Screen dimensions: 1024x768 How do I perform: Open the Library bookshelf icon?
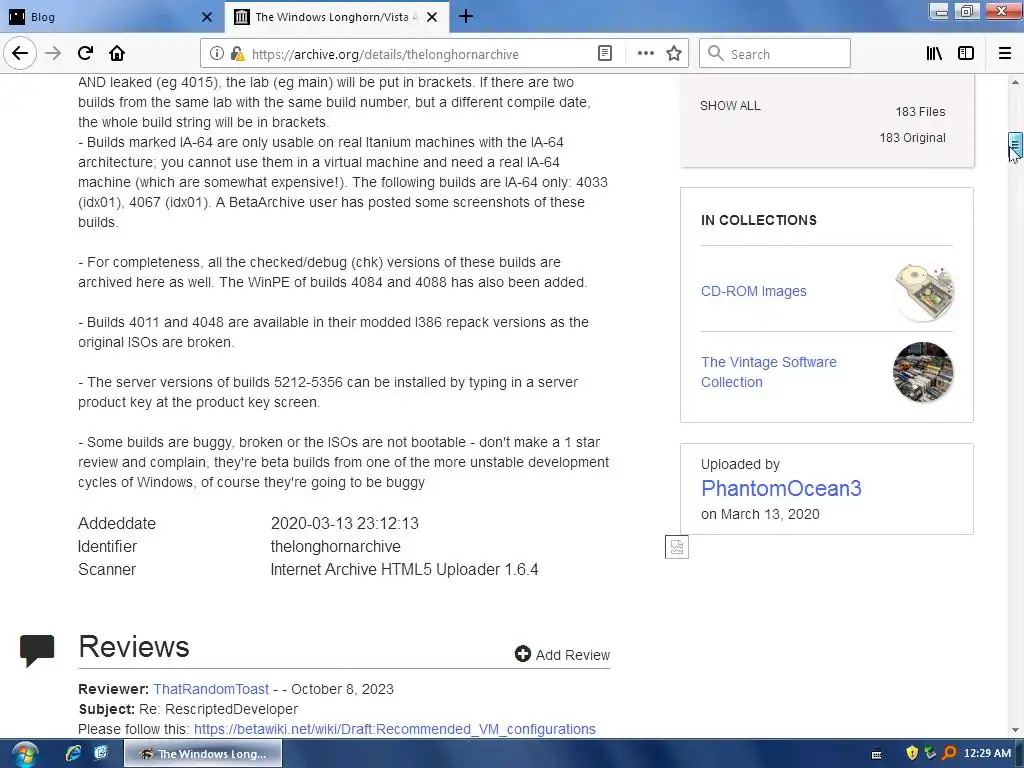(x=934, y=54)
